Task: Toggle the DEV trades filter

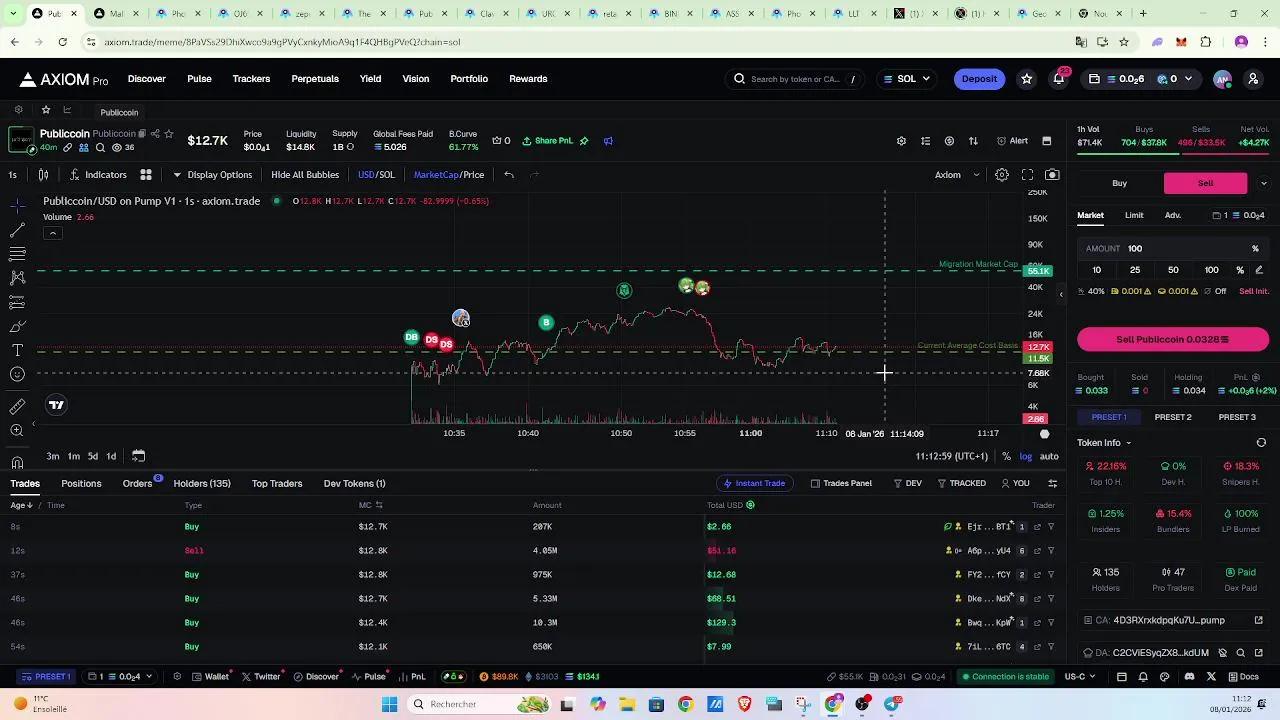Action: click(x=908, y=483)
